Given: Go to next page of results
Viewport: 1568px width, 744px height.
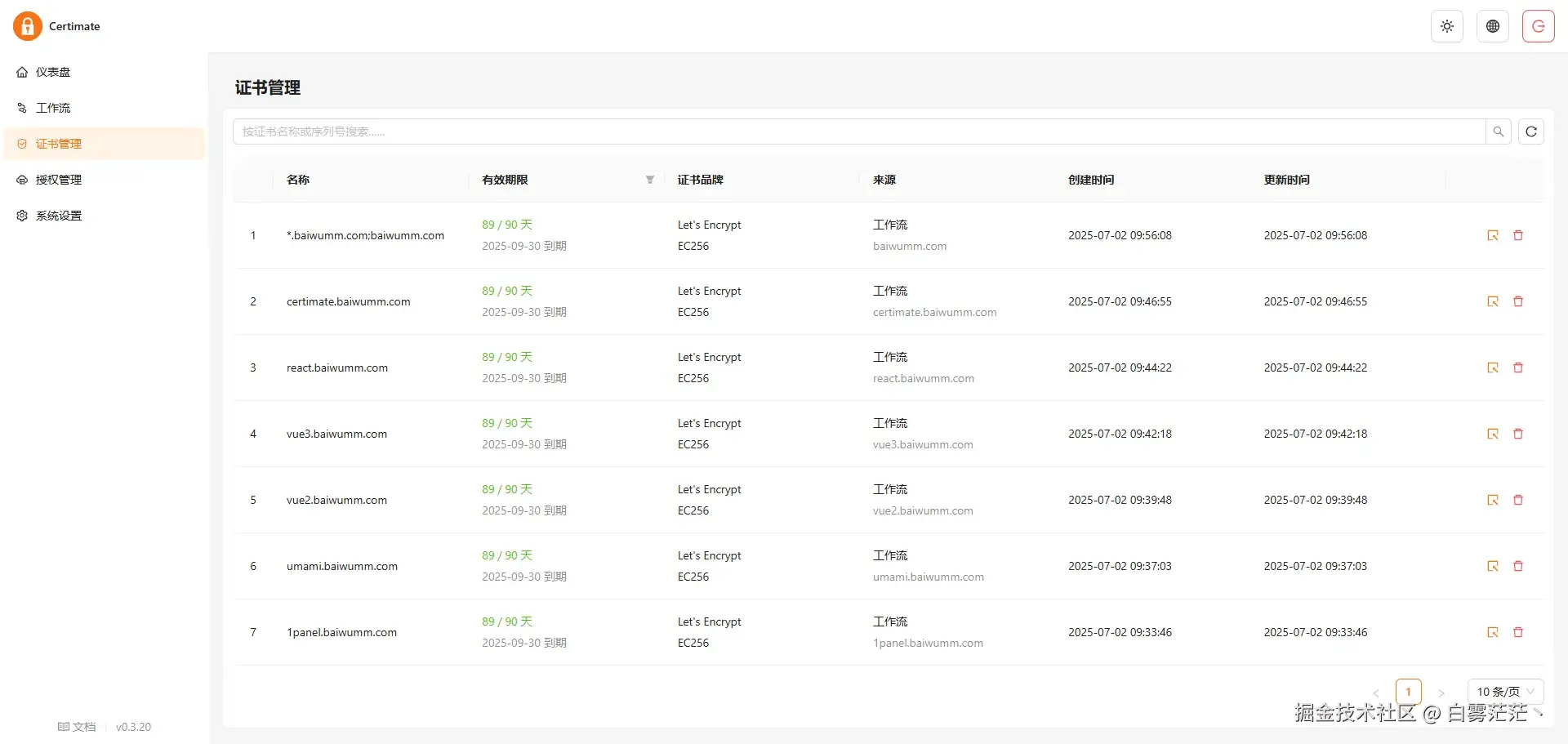Looking at the screenshot, I should click(1441, 693).
